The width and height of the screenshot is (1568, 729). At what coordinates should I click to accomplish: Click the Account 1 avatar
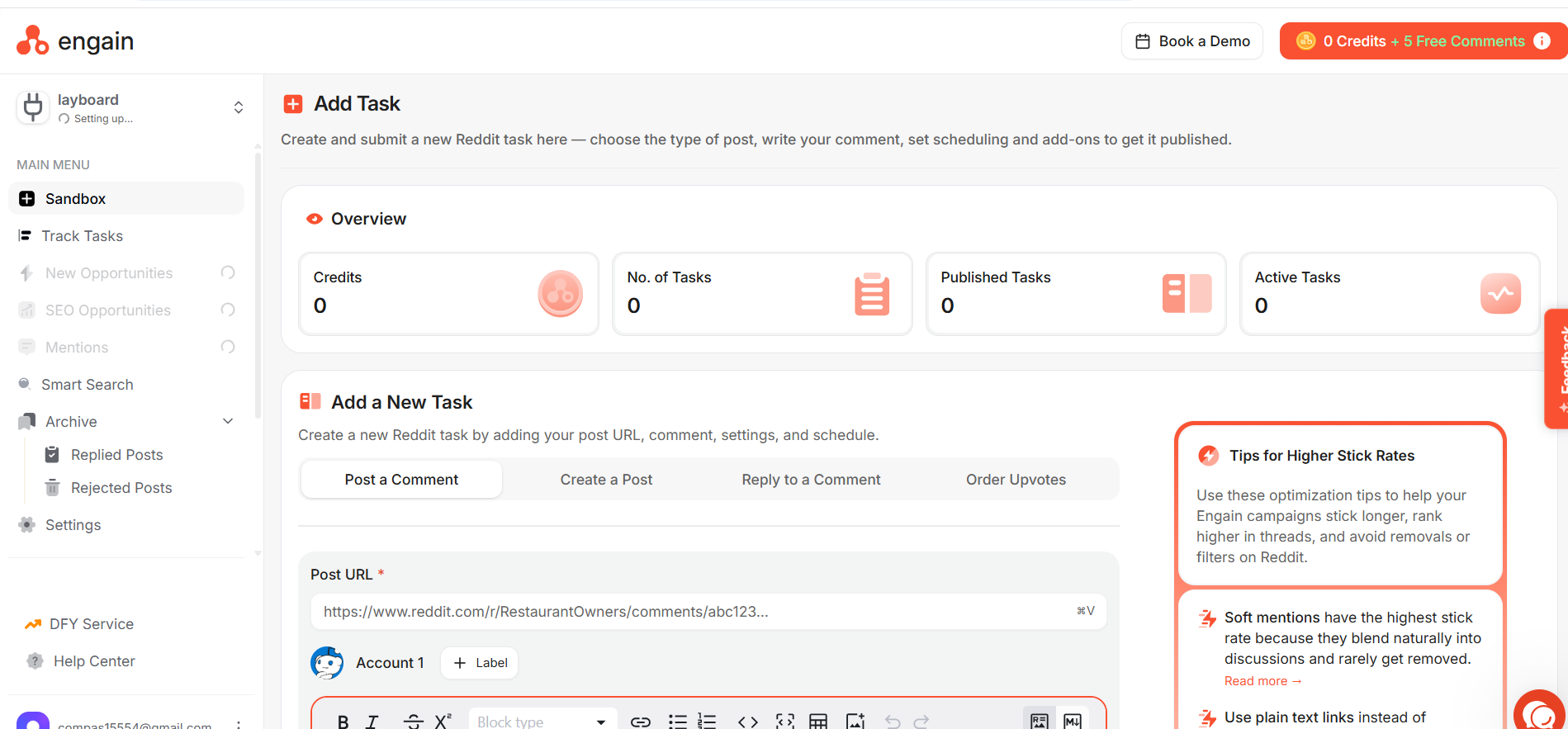(327, 663)
